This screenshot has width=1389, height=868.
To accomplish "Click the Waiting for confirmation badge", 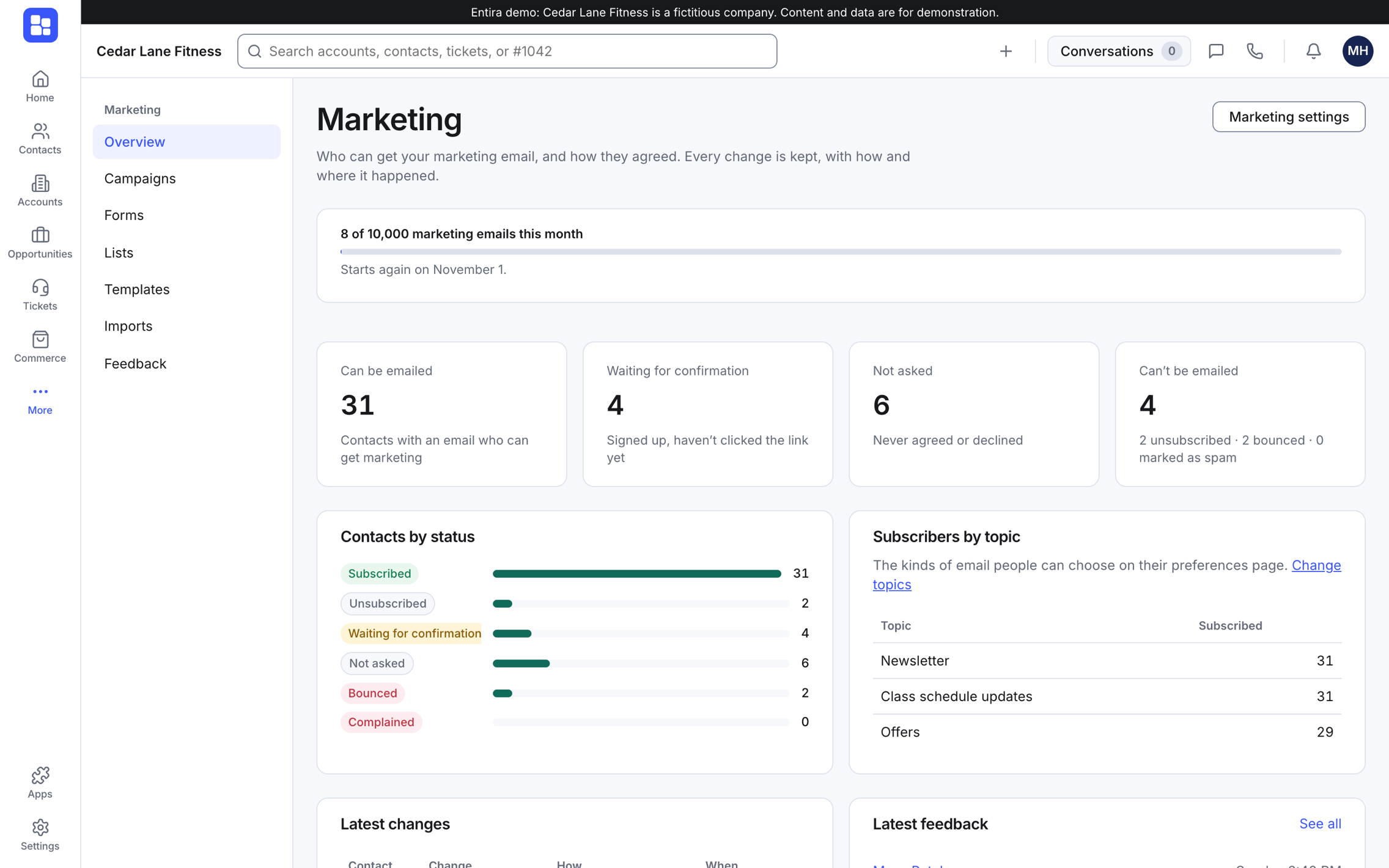I will coord(411,633).
